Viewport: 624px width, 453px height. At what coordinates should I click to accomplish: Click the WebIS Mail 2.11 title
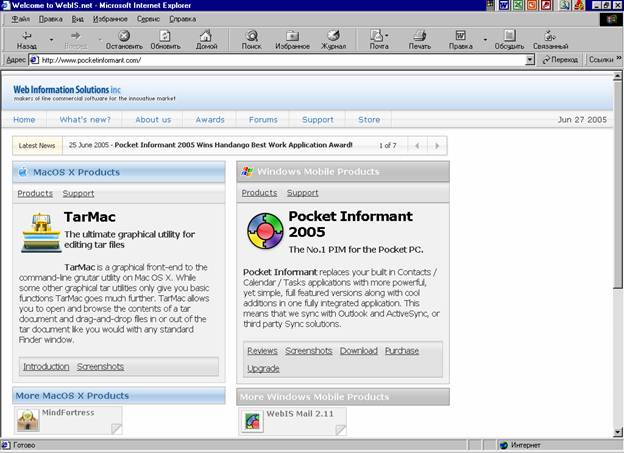tap(300, 414)
